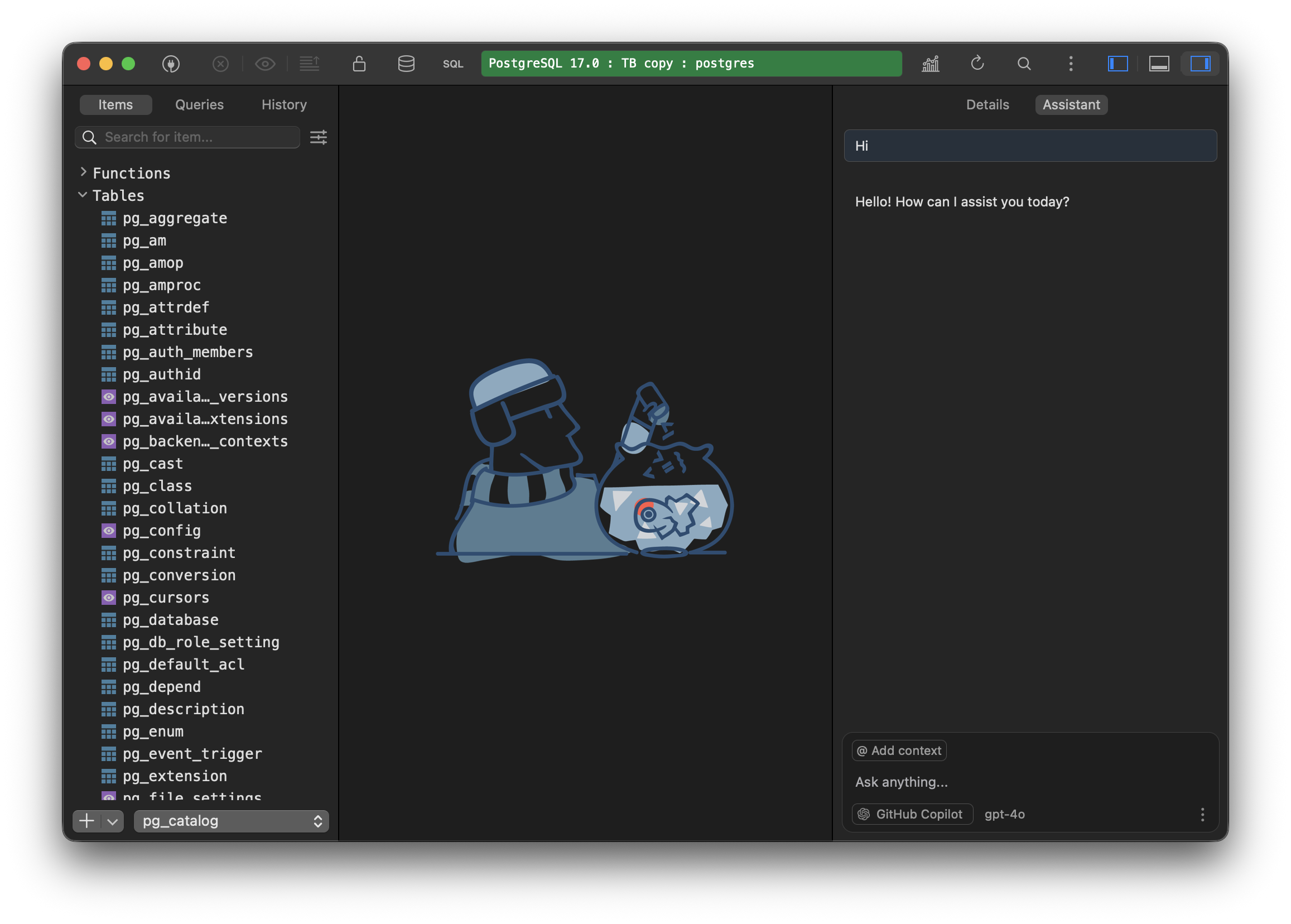Click the lock icon in toolbar
The height and width of the screenshot is (924, 1291).
coord(359,64)
